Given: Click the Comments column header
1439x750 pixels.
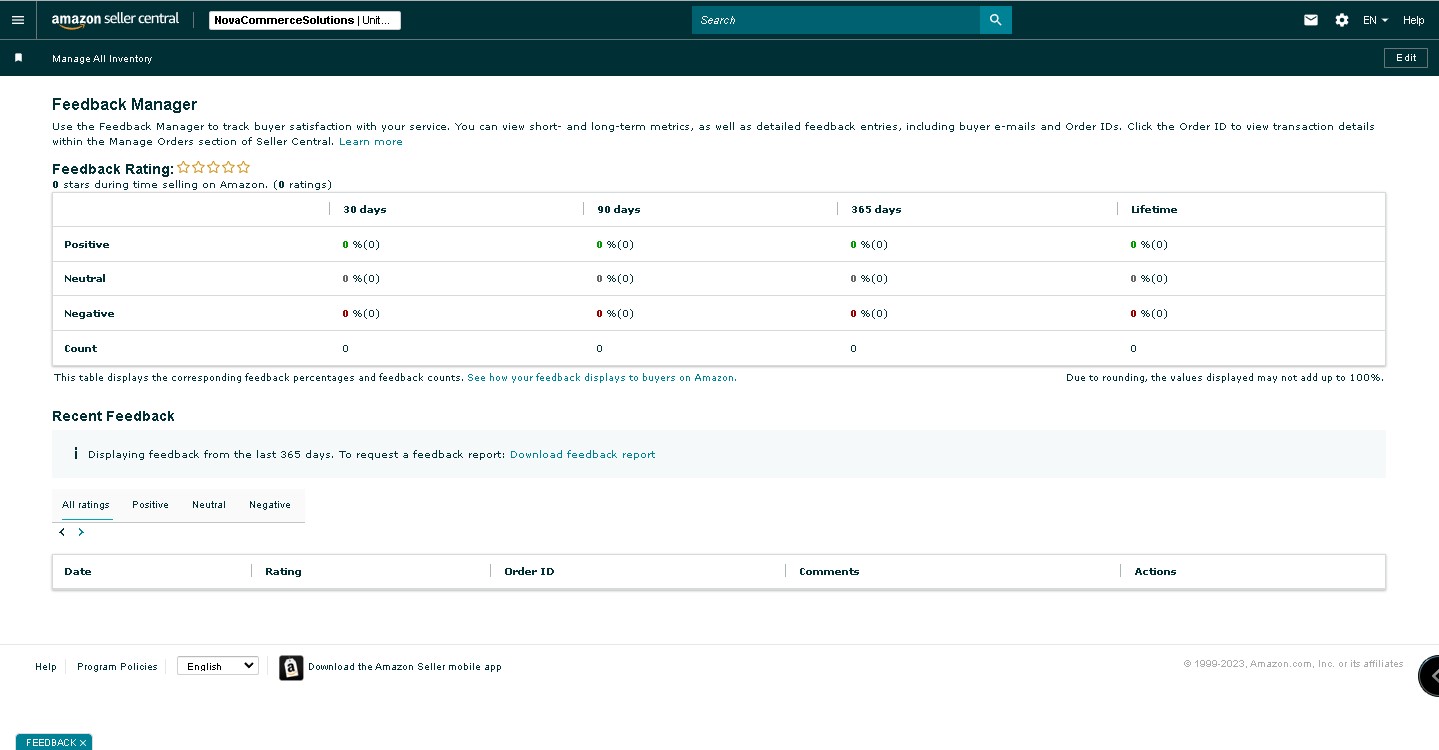Looking at the screenshot, I should click(x=829, y=572).
